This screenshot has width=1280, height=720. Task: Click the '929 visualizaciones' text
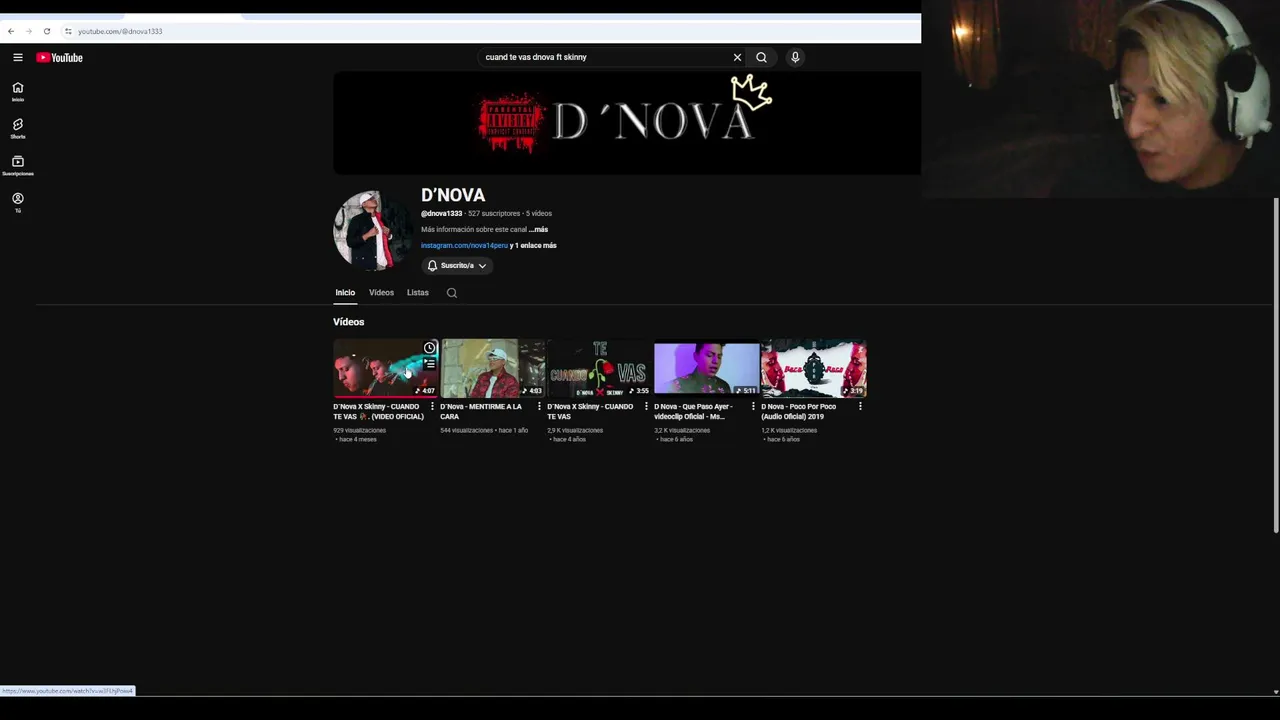[x=359, y=430]
